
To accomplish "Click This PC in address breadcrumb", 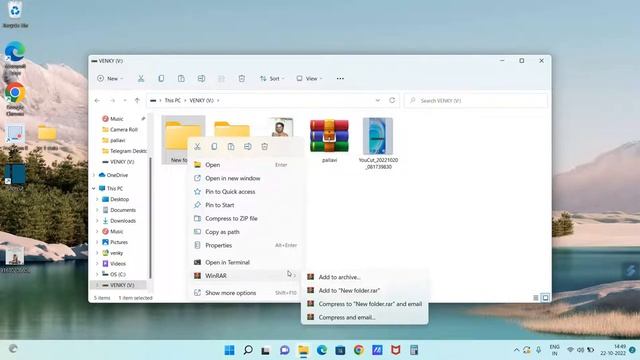I will click(172, 100).
